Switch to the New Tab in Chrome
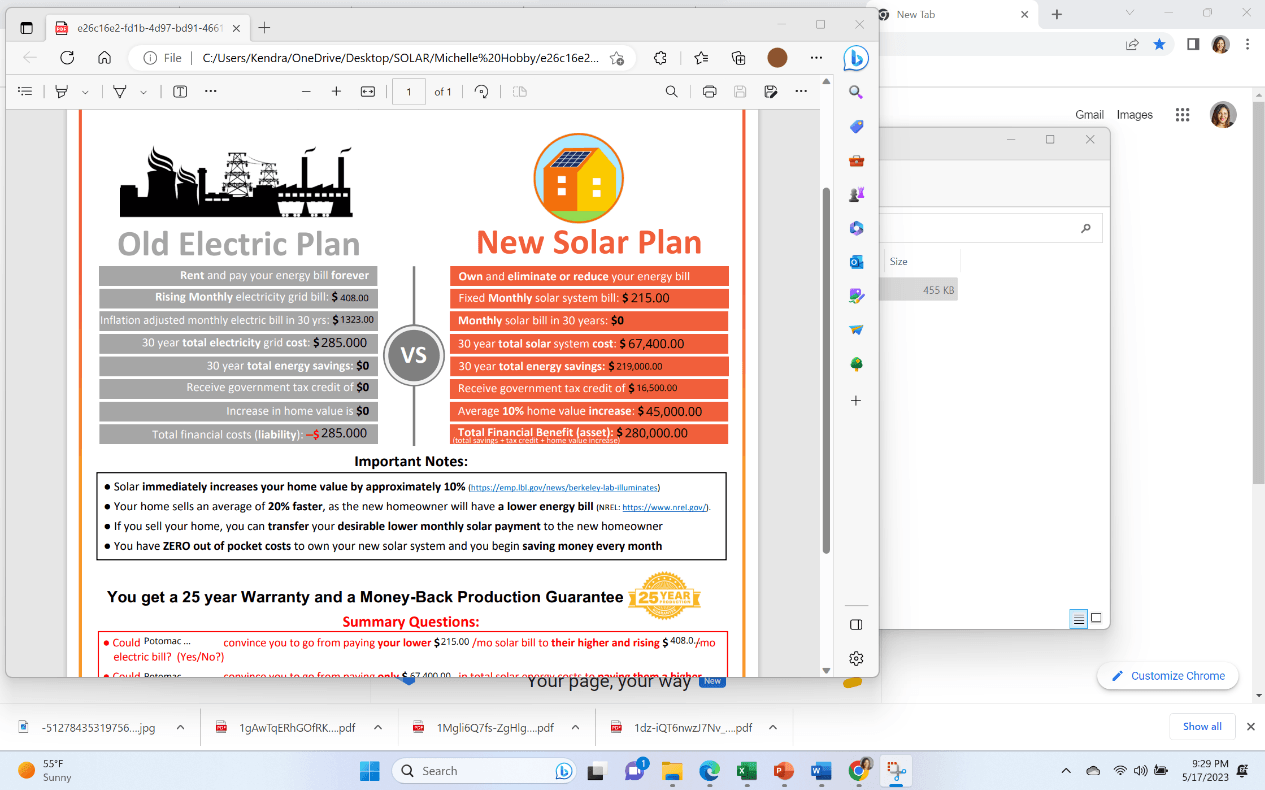The image size is (1265, 790). coord(950,15)
